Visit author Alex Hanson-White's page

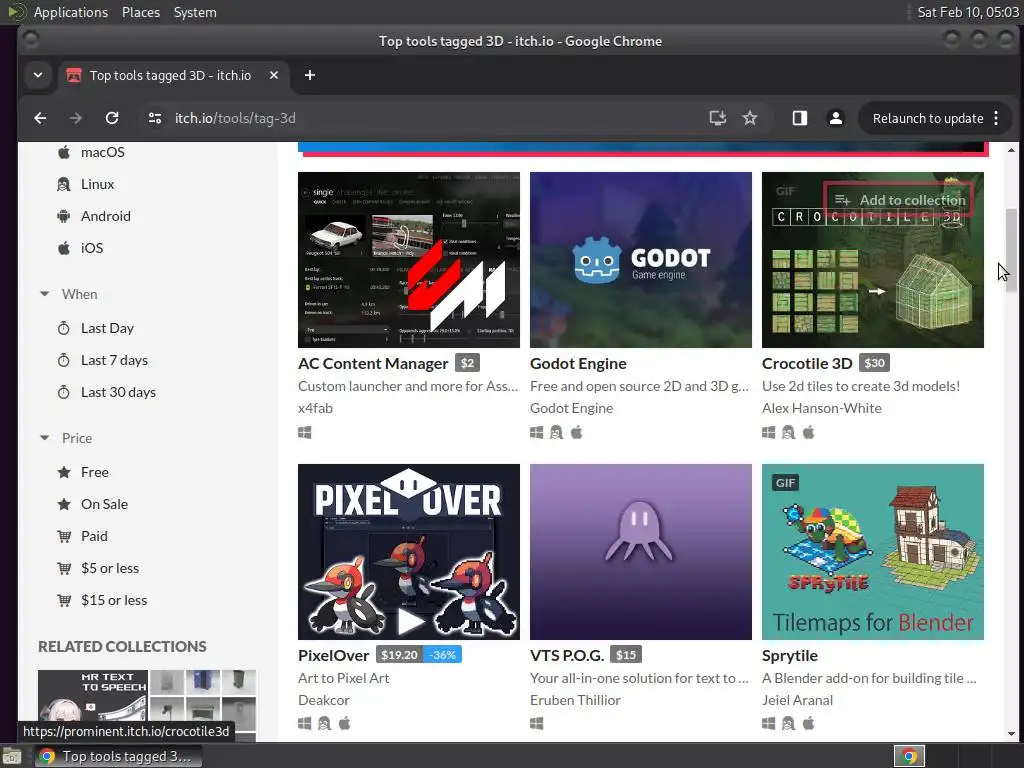pyautogui.click(x=822, y=408)
